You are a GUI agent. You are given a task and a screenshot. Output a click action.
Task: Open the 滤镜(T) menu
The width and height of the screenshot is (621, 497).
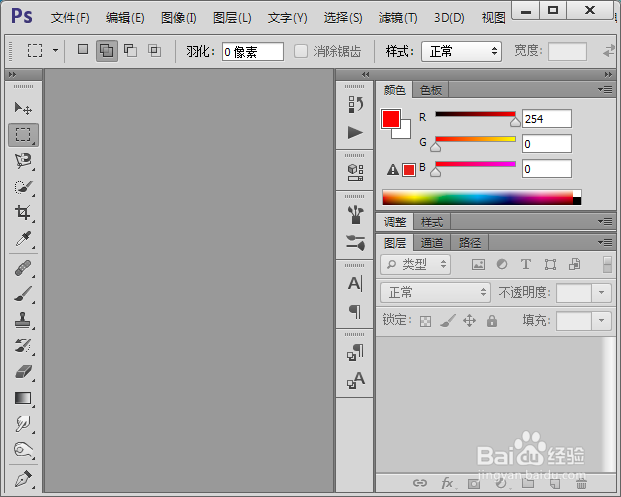[x=398, y=18]
